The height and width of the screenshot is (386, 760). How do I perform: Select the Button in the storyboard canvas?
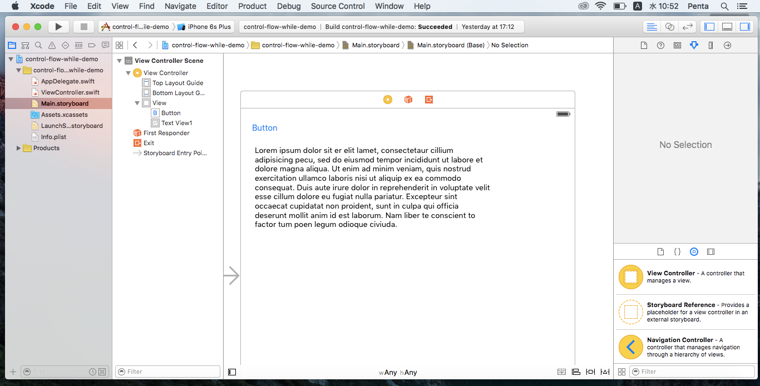click(265, 128)
